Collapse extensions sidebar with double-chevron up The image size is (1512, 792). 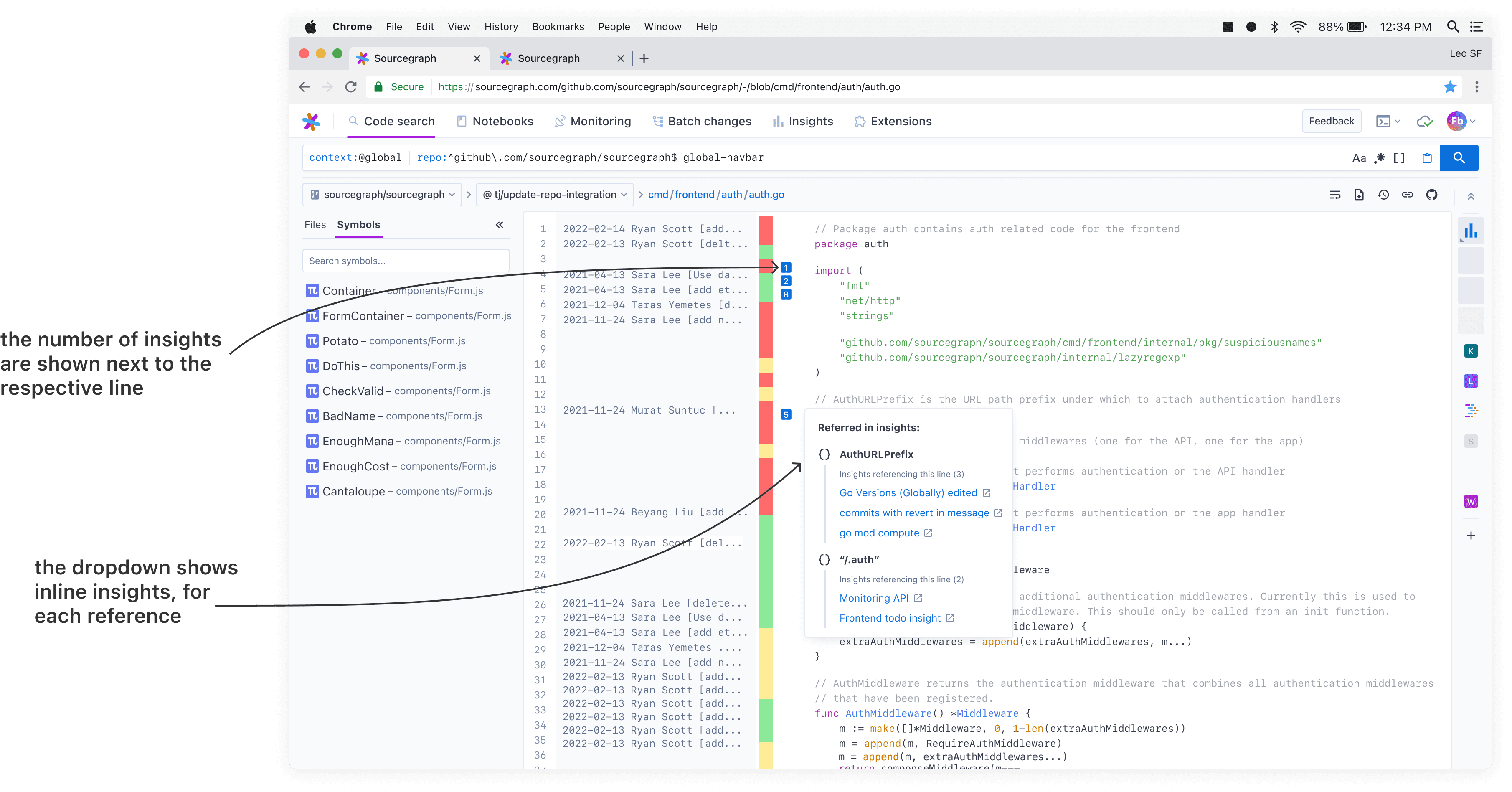[x=1471, y=196]
